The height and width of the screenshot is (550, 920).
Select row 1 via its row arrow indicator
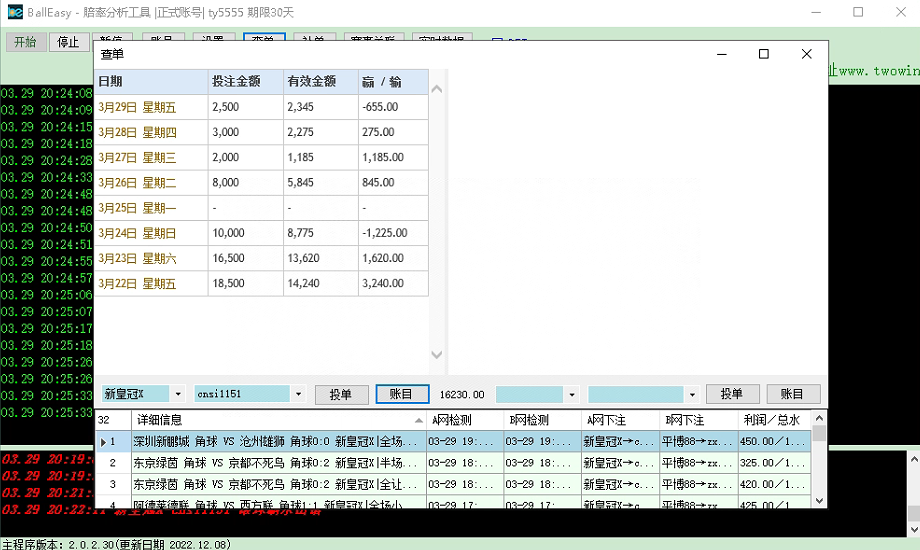tap(104, 441)
